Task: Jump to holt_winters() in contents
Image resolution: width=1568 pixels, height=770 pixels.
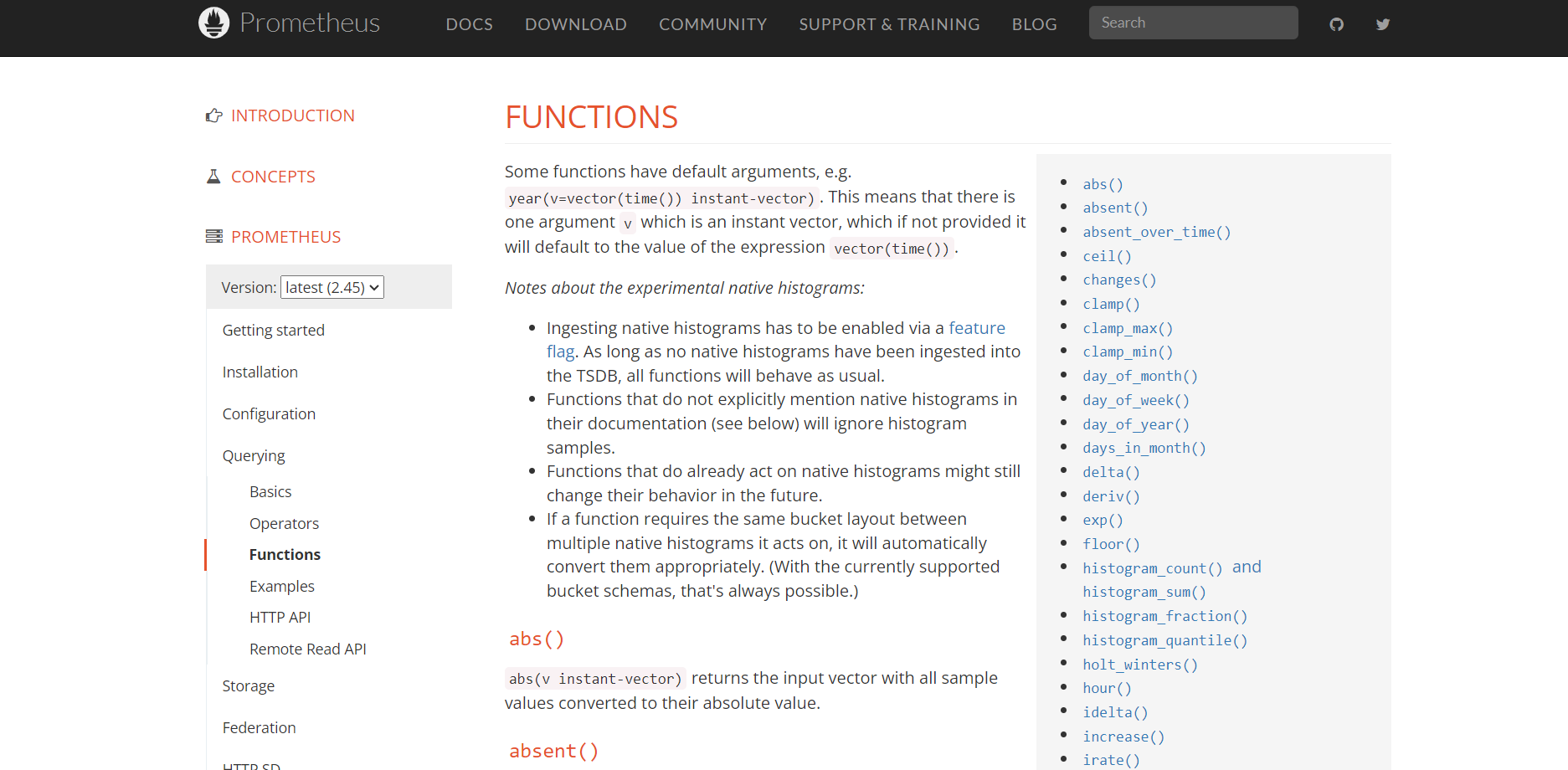Action: tap(1140, 665)
